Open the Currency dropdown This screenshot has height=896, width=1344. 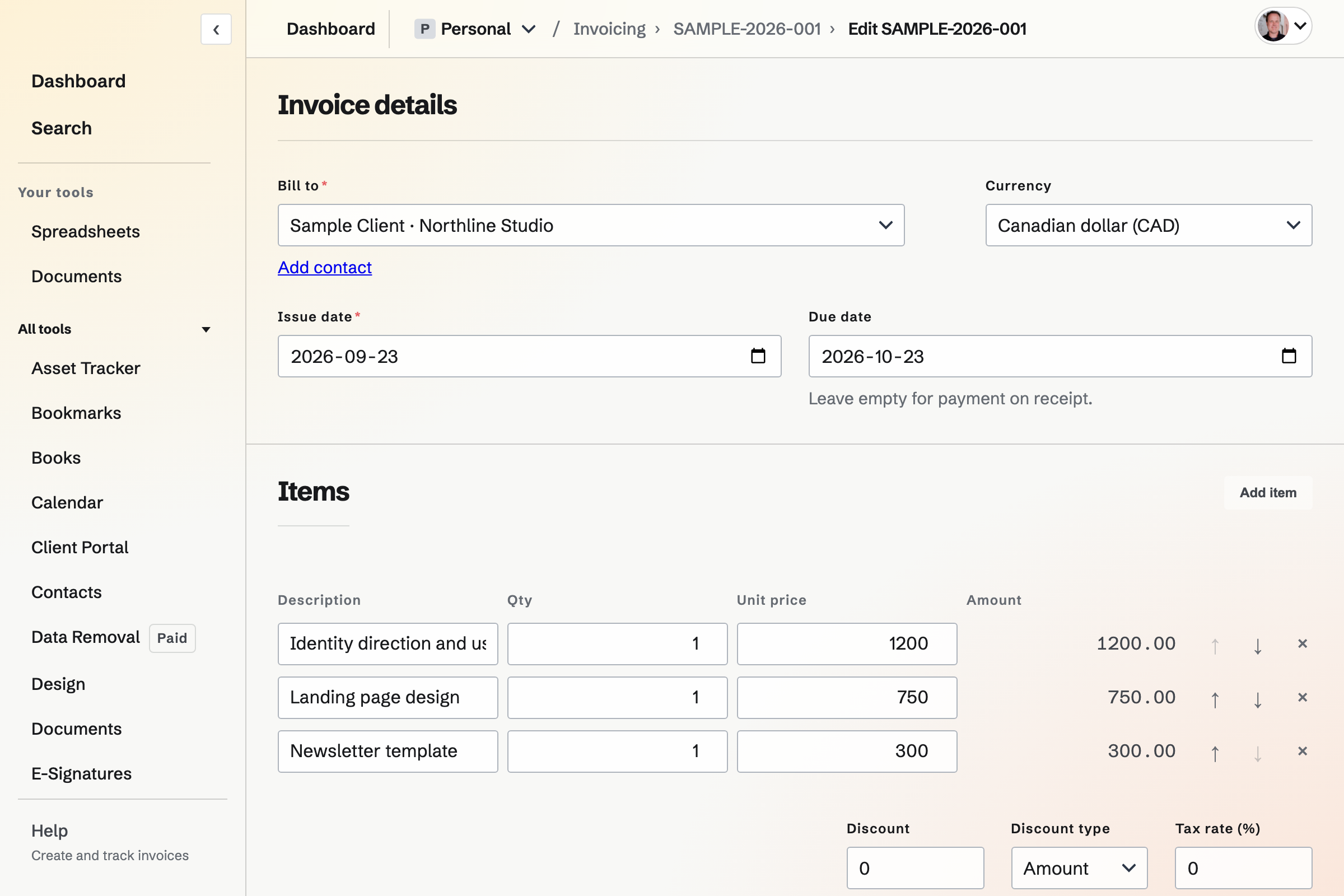1149,225
